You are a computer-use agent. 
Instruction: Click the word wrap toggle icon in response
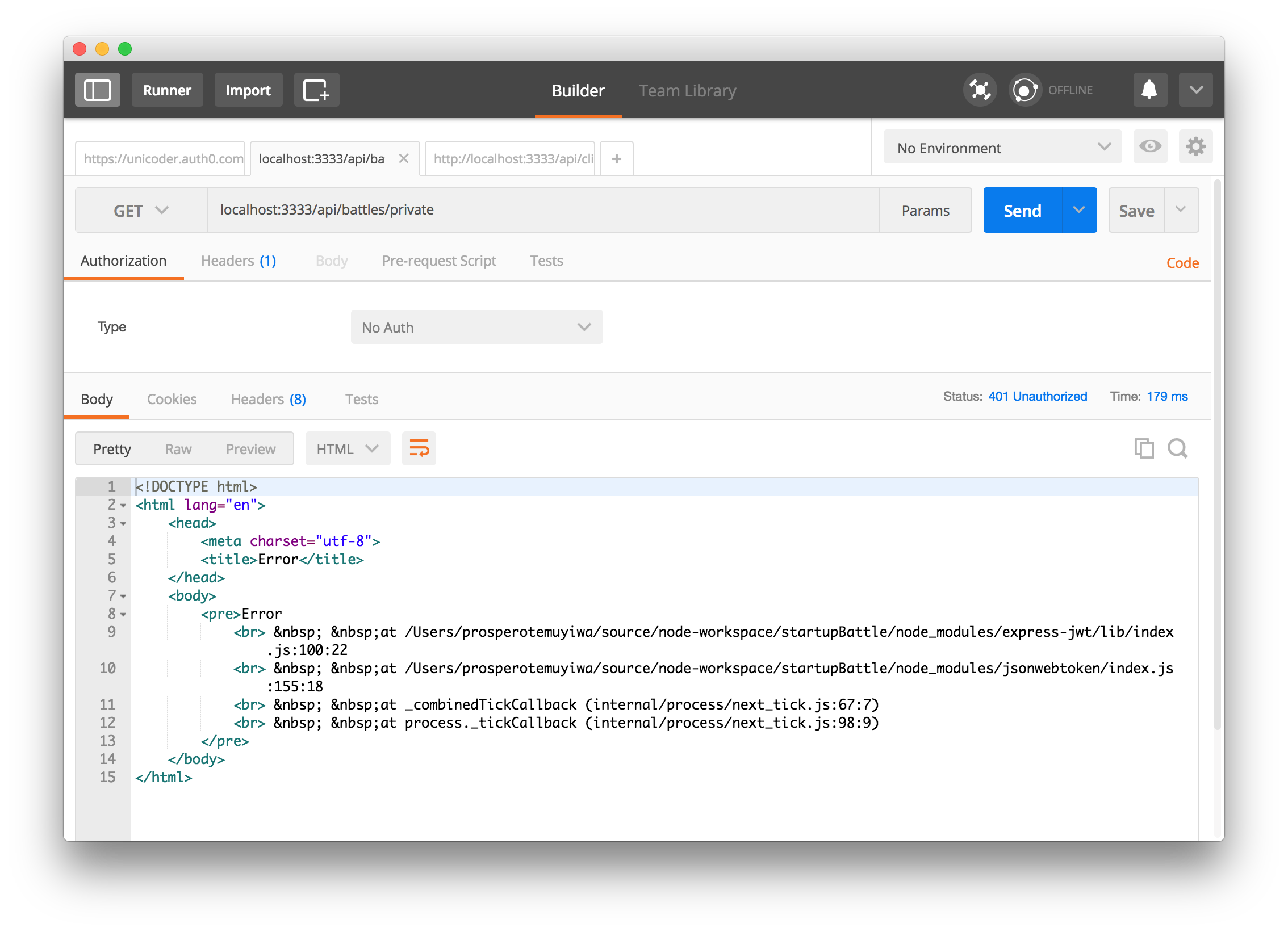[418, 448]
